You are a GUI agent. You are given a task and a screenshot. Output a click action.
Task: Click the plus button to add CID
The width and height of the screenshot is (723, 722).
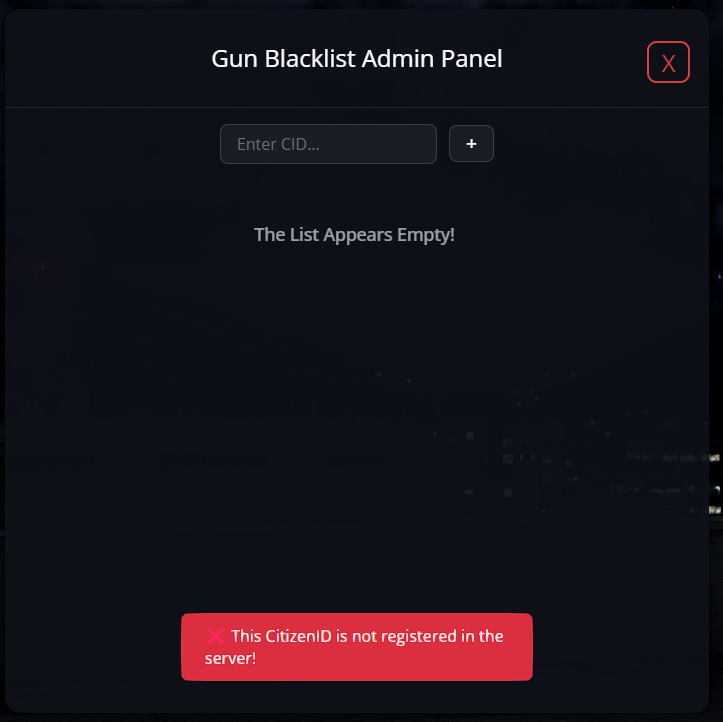[x=471, y=143]
